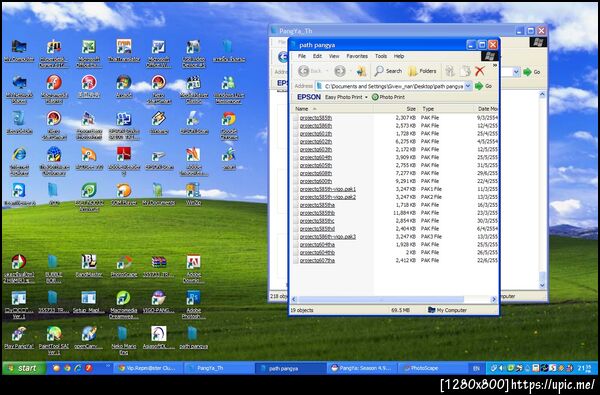The height and width of the screenshot is (395, 600).
Task: Click the red X Delete toolbar icon
Action: coord(479,71)
